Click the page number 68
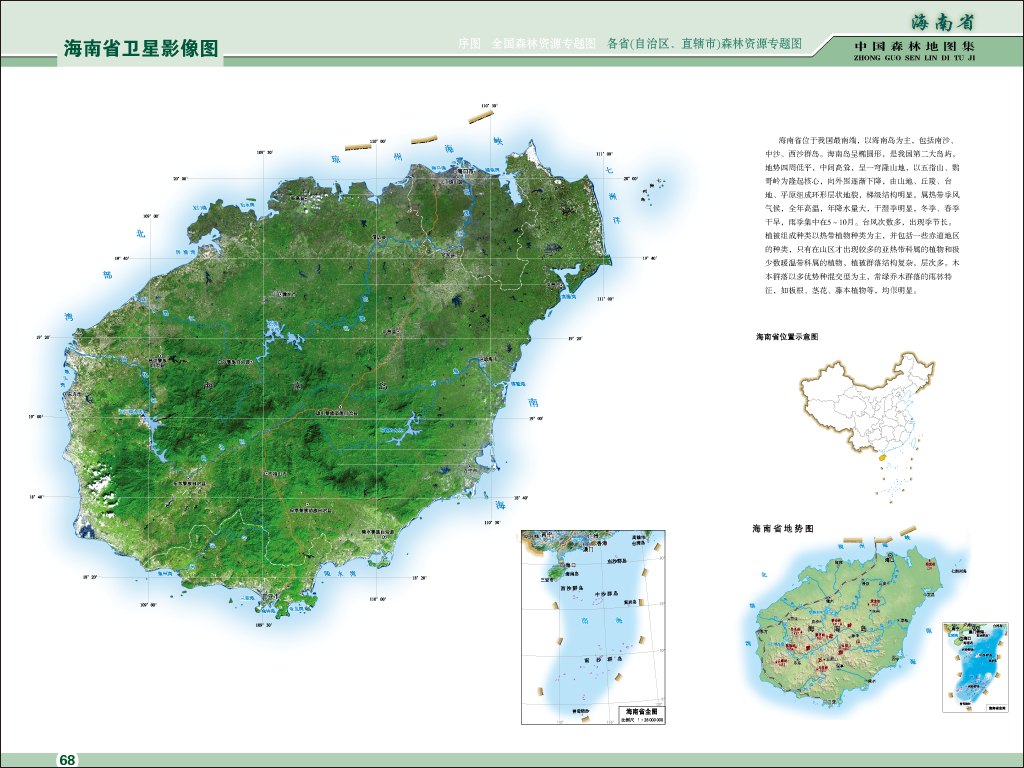Image resolution: width=1024 pixels, height=768 pixels. [x=67, y=760]
